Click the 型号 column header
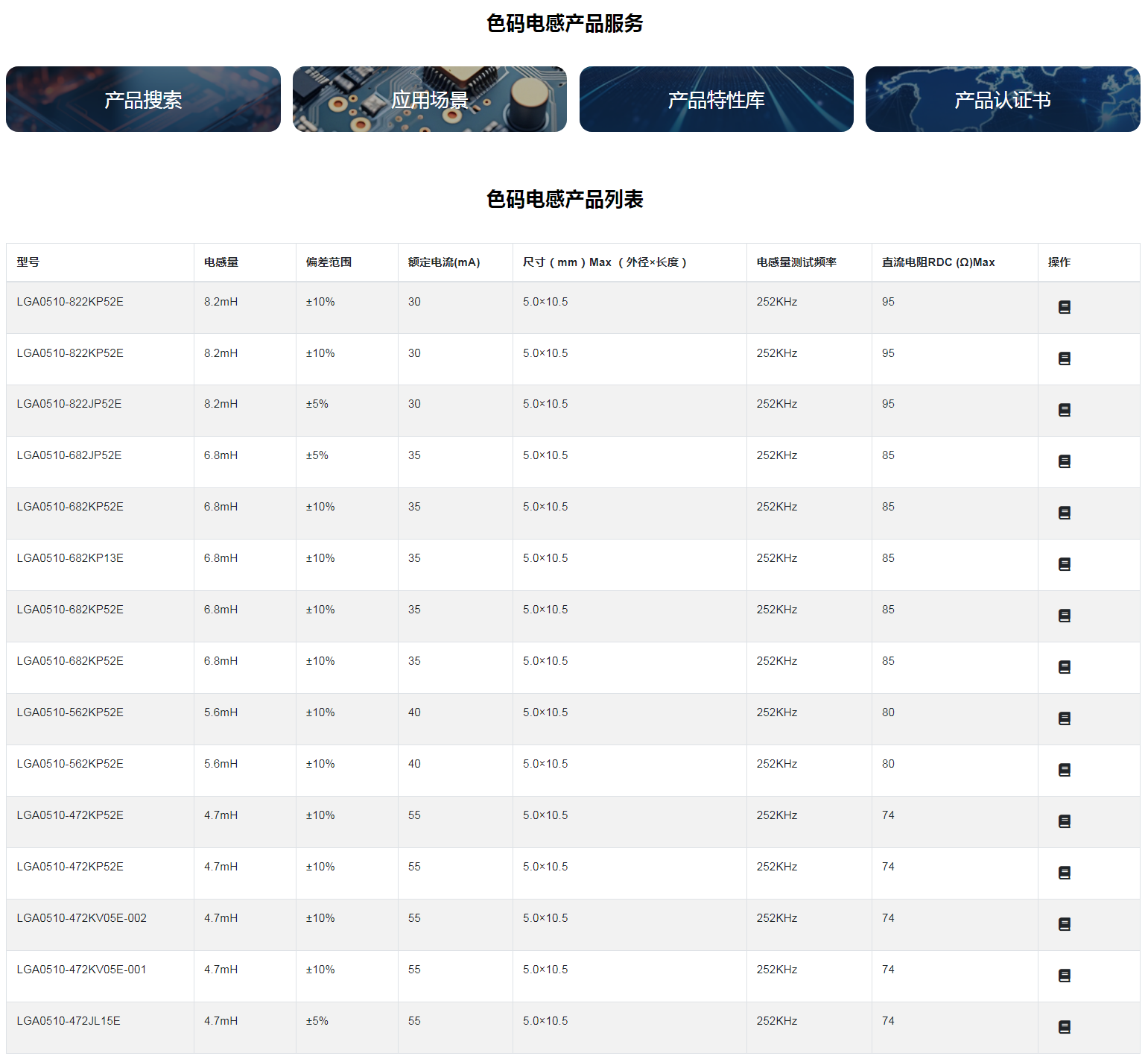Viewport: 1148px width, 1059px height. [x=28, y=262]
